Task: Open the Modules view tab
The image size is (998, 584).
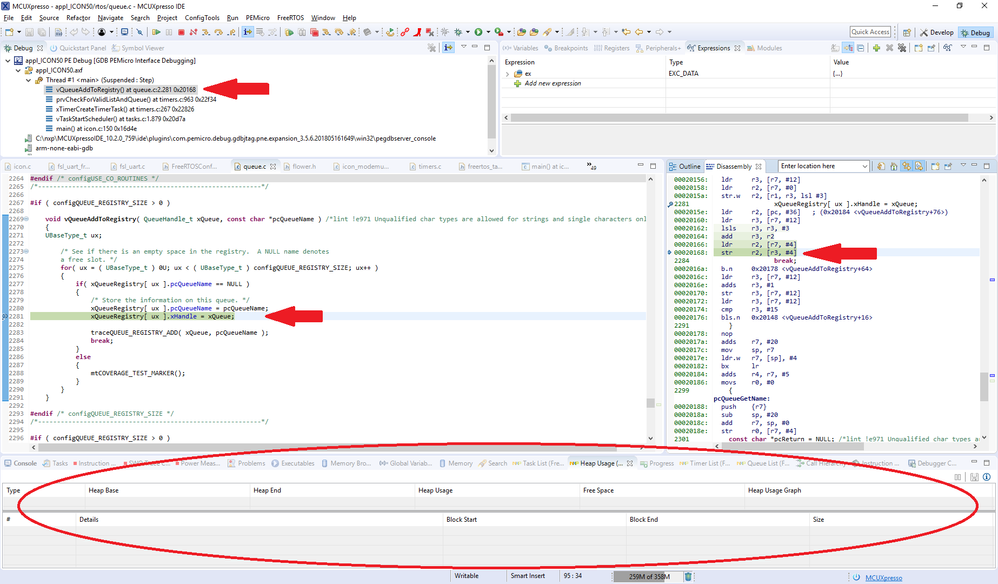Action: [x=764, y=48]
